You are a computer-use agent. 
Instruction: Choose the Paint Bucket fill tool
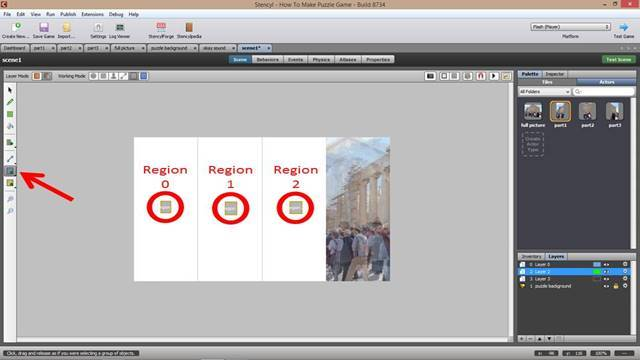pyautogui.click(x=10, y=126)
